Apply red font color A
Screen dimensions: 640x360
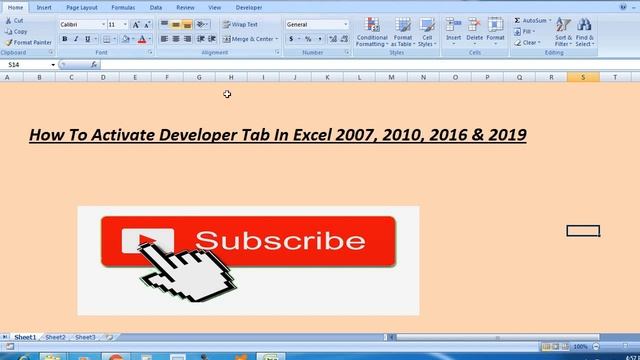(x=142, y=39)
